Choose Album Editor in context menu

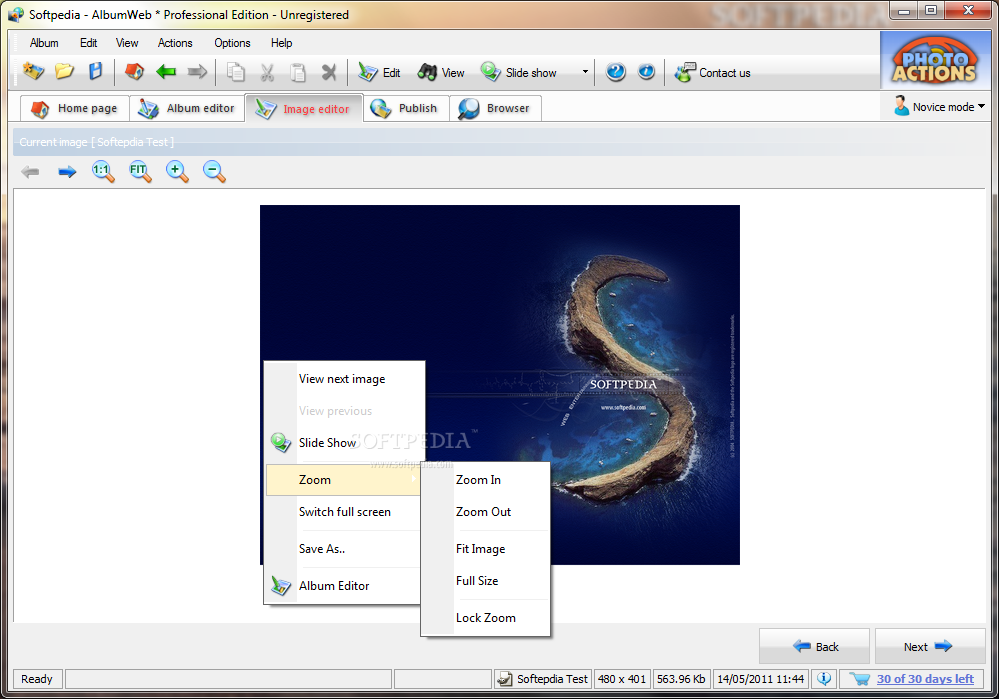pyautogui.click(x=344, y=586)
